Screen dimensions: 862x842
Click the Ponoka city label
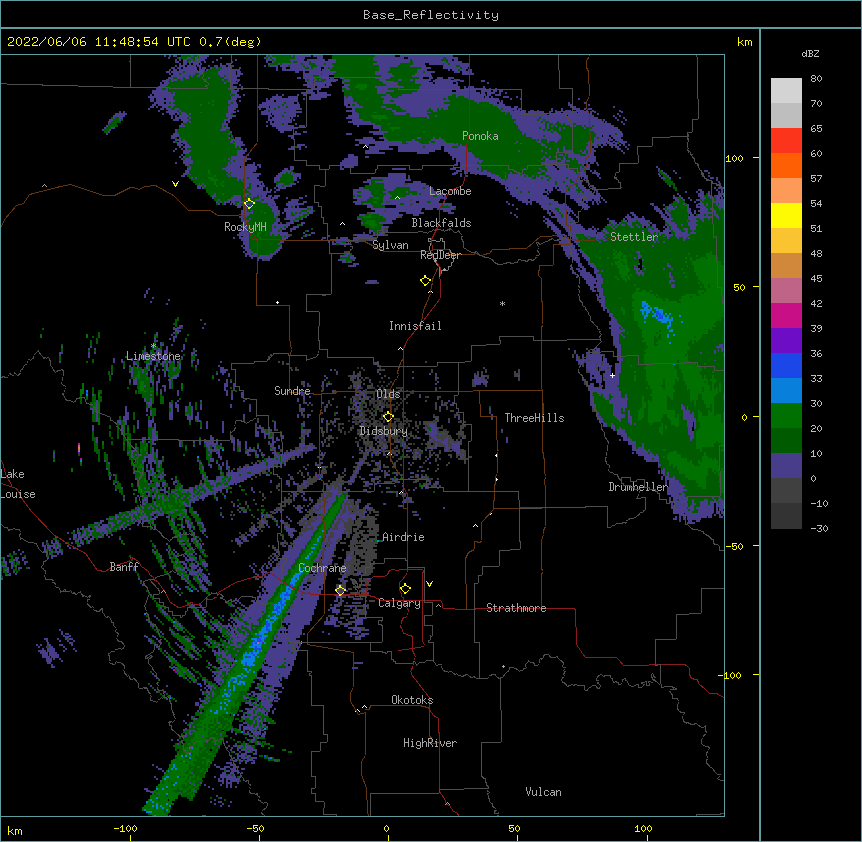(x=480, y=136)
